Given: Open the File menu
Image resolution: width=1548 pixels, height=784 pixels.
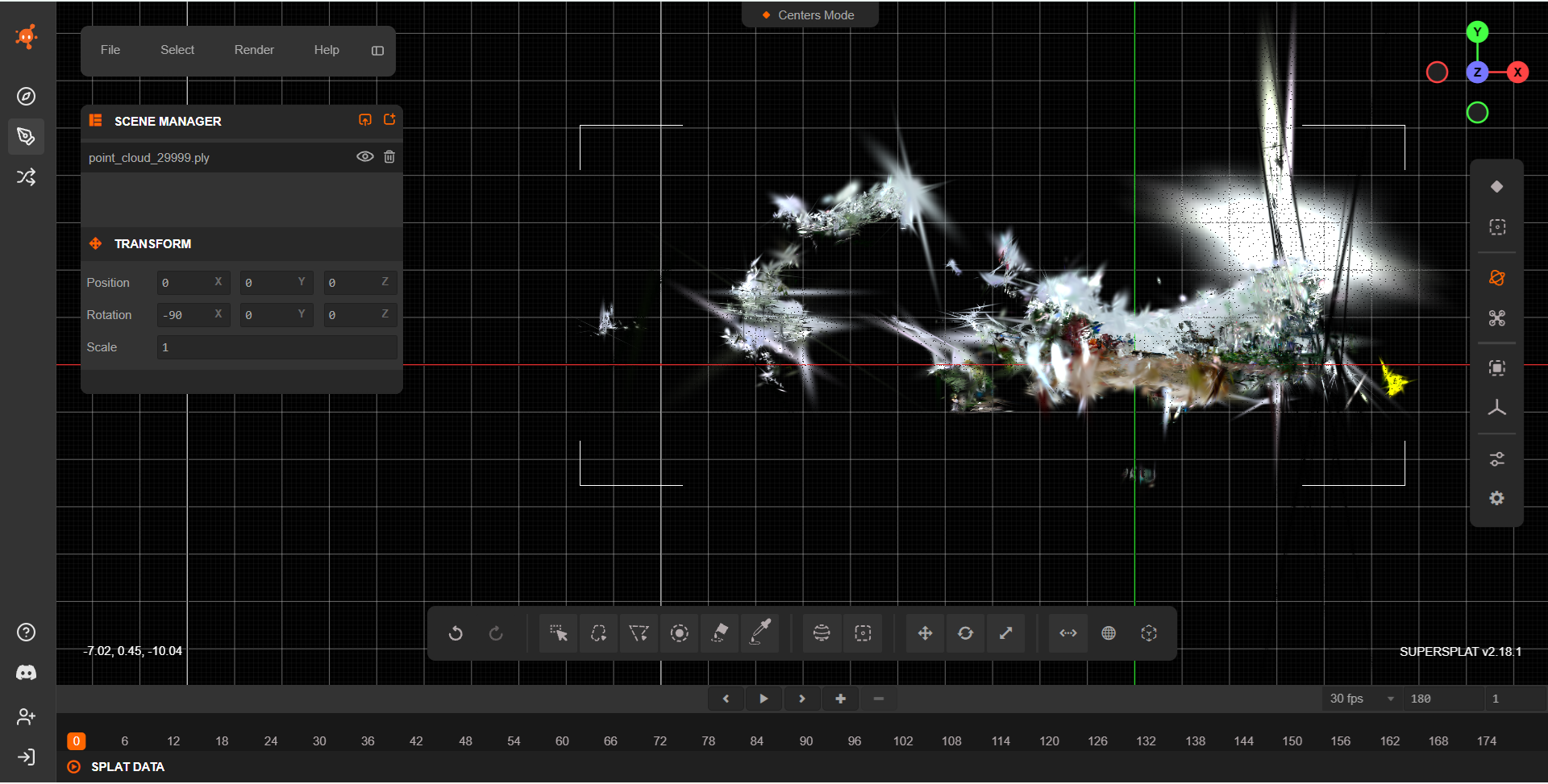Looking at the screenshot, I should tap(110, 50).
